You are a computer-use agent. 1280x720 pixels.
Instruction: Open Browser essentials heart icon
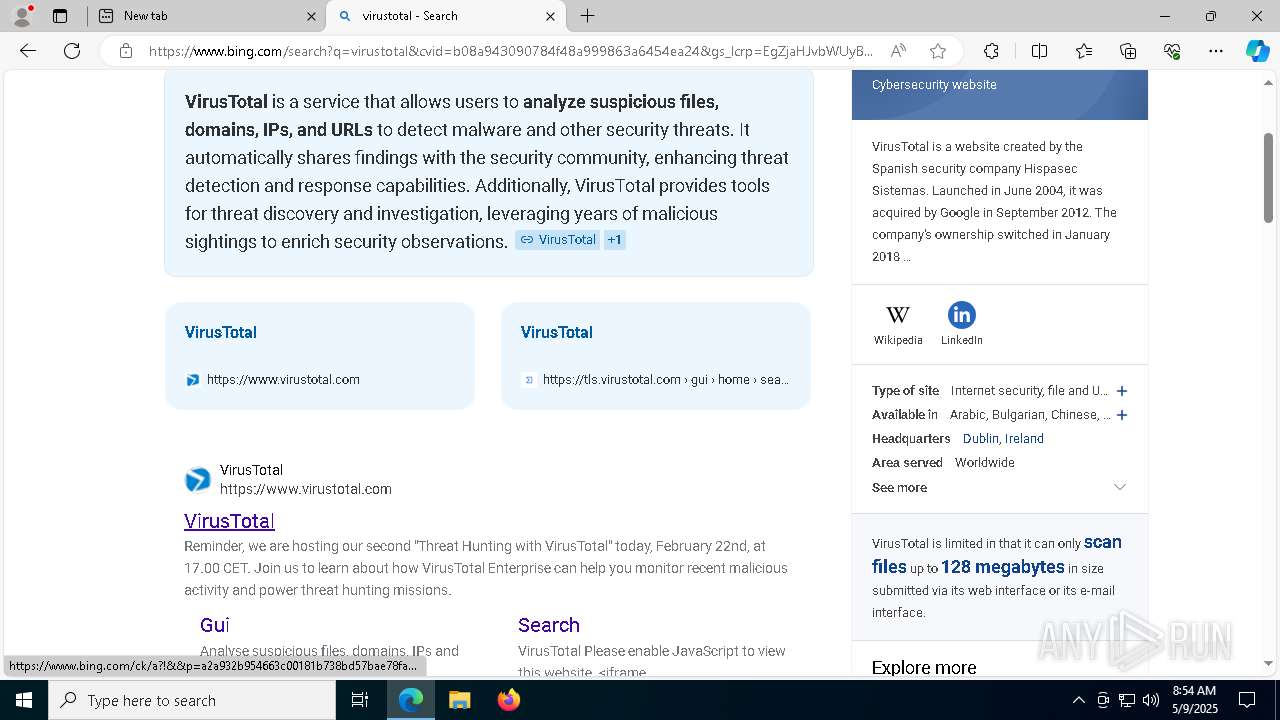click(1172, 51)
